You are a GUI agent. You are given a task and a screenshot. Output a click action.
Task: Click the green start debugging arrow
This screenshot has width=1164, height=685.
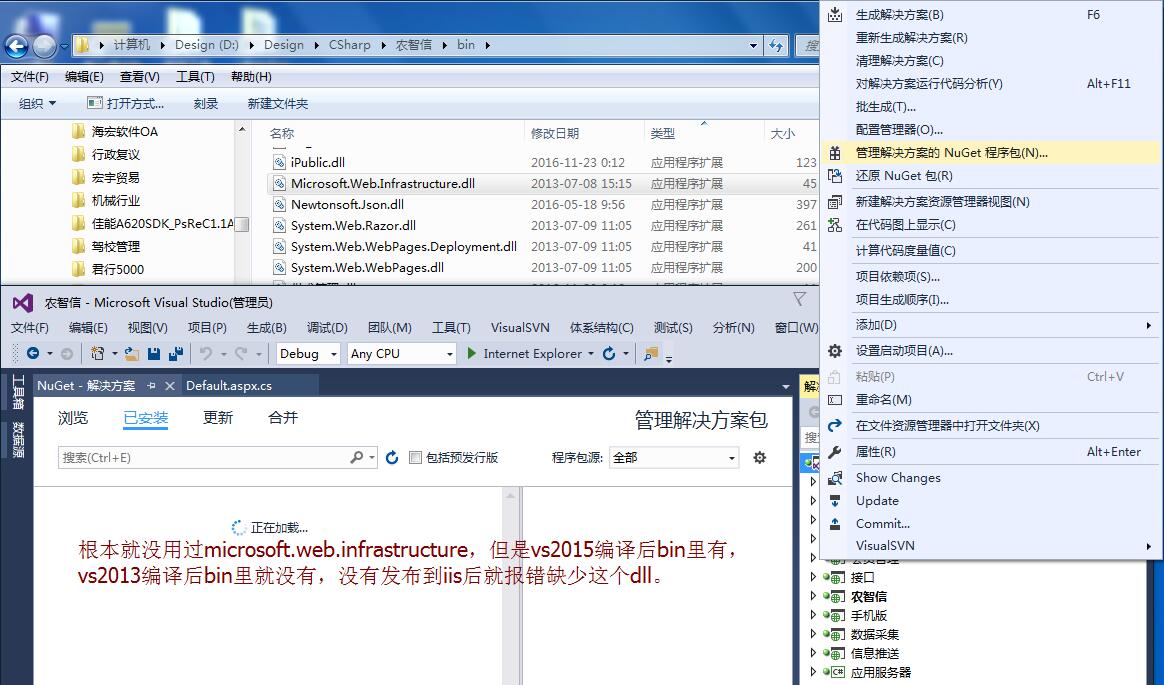pyautogui.click(x=471, y=353)
